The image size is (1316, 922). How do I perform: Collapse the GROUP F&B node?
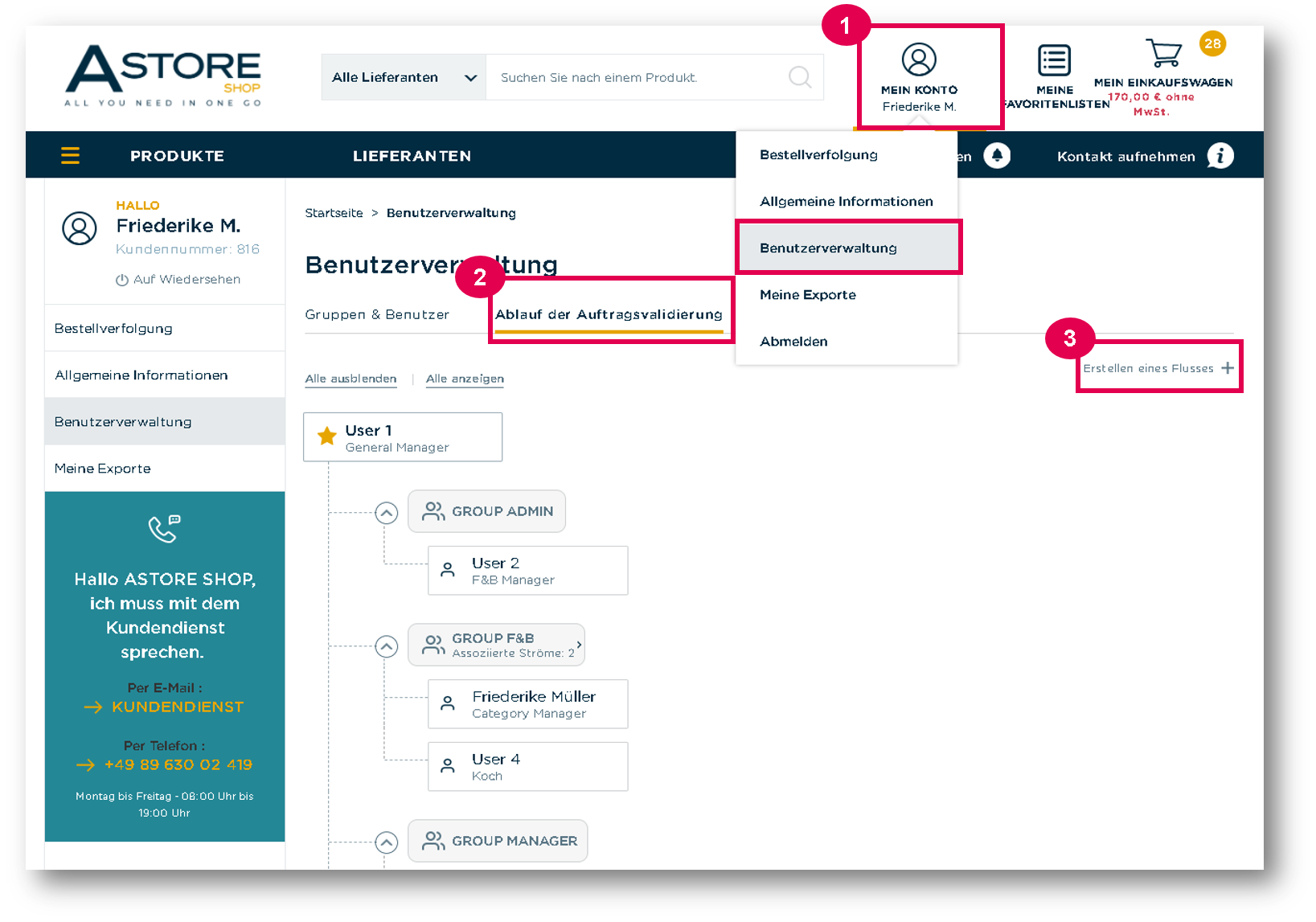click(x=387, y=646)
